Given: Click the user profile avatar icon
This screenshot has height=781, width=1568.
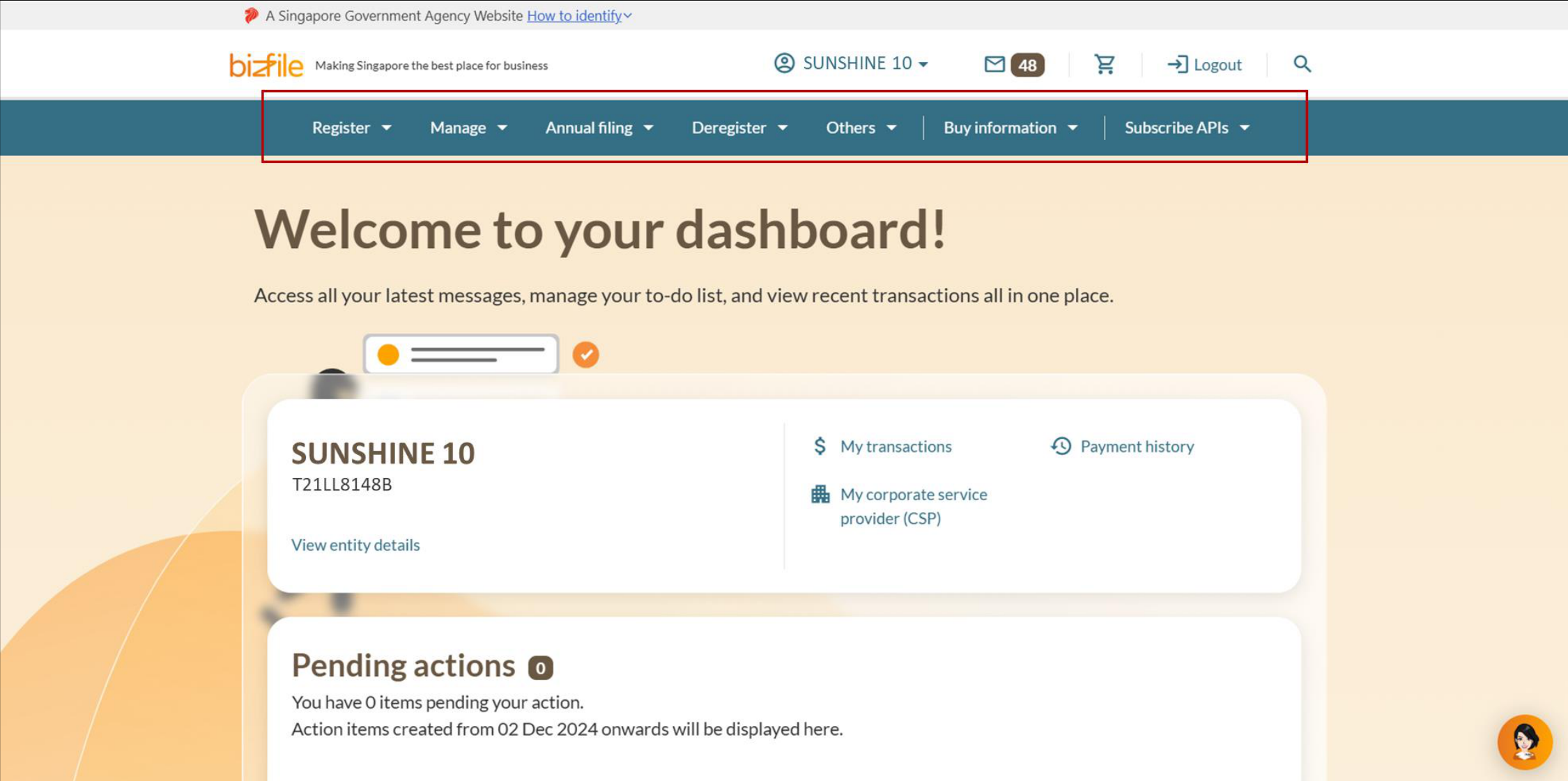Looking at the screenshot, I should pyautogui.click(x=784, y=63).
